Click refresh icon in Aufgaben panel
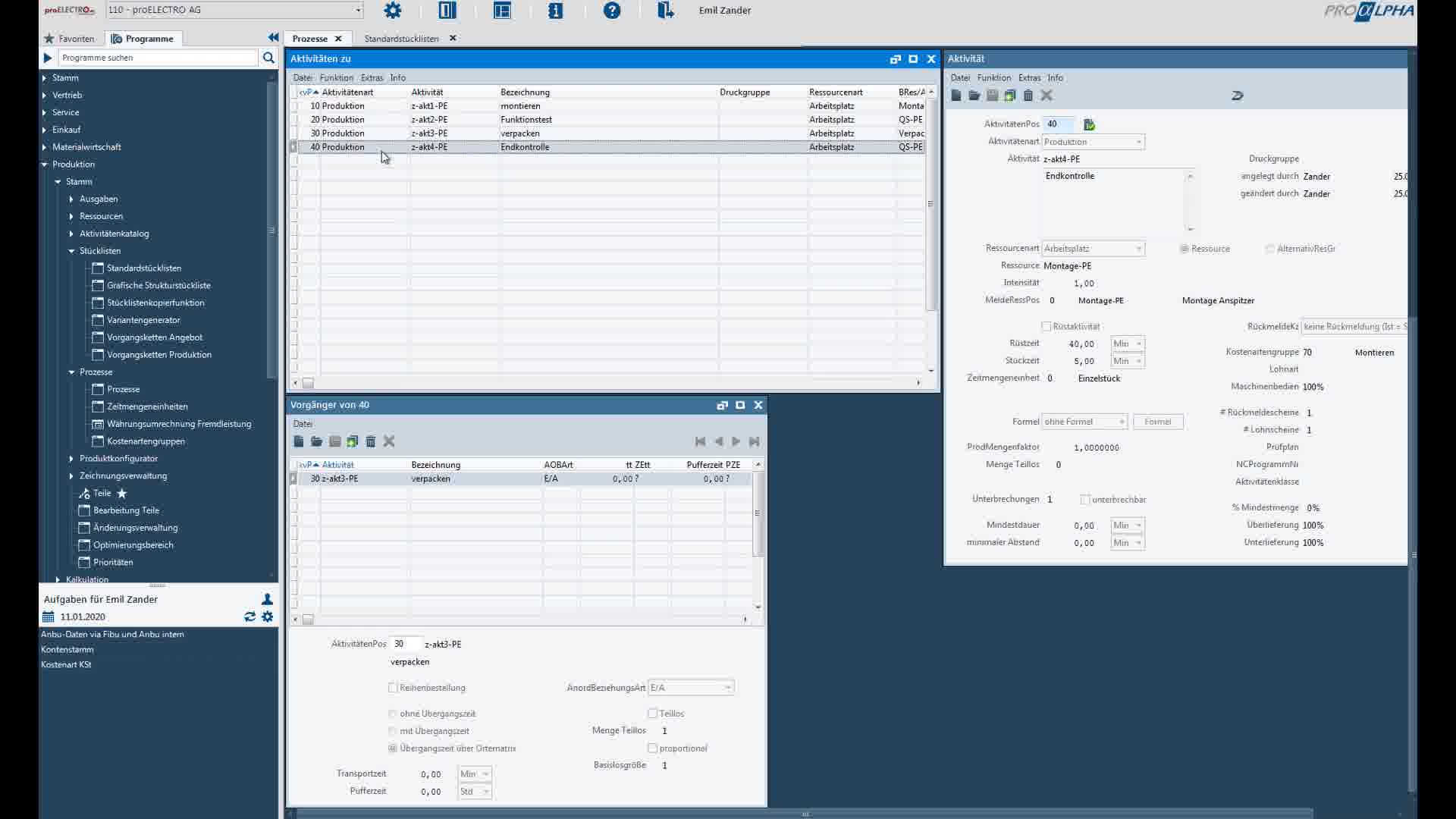Viewport: 1456px width, 819px height. (249, 617)
